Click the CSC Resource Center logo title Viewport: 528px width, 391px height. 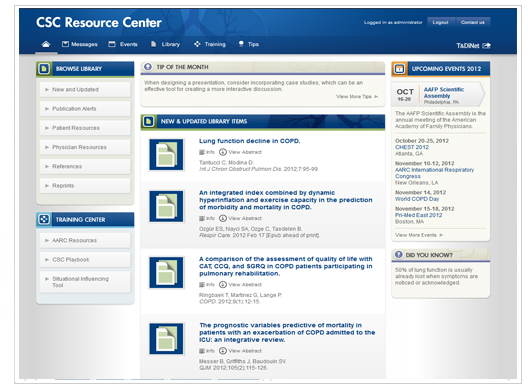(99, 23)
